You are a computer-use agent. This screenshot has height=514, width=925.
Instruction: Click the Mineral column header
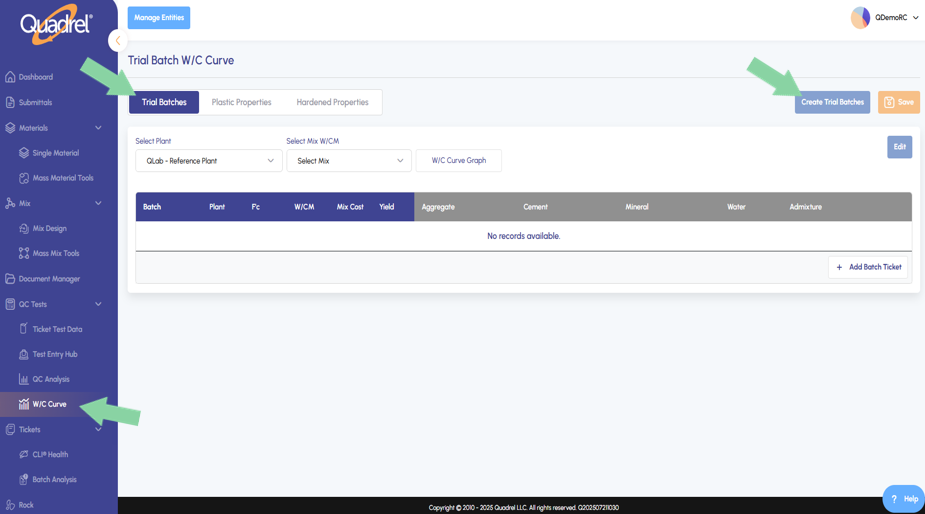pyautogui.click(x=637, y=207)
